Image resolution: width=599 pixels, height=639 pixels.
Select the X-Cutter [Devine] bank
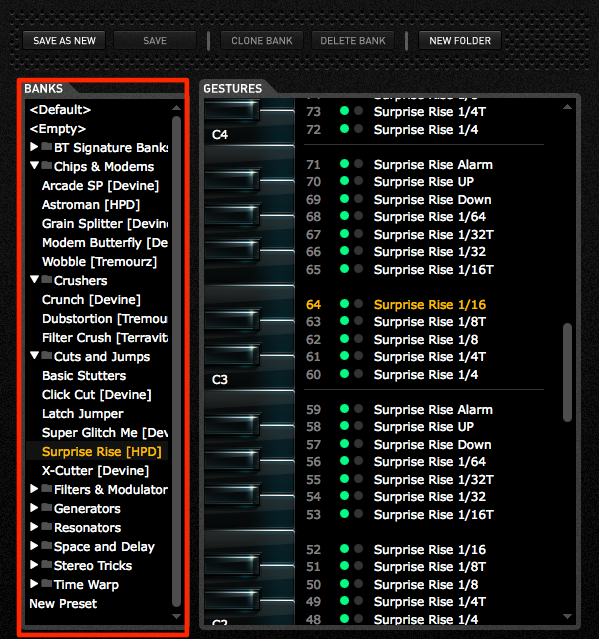click(x=95, y=471)
